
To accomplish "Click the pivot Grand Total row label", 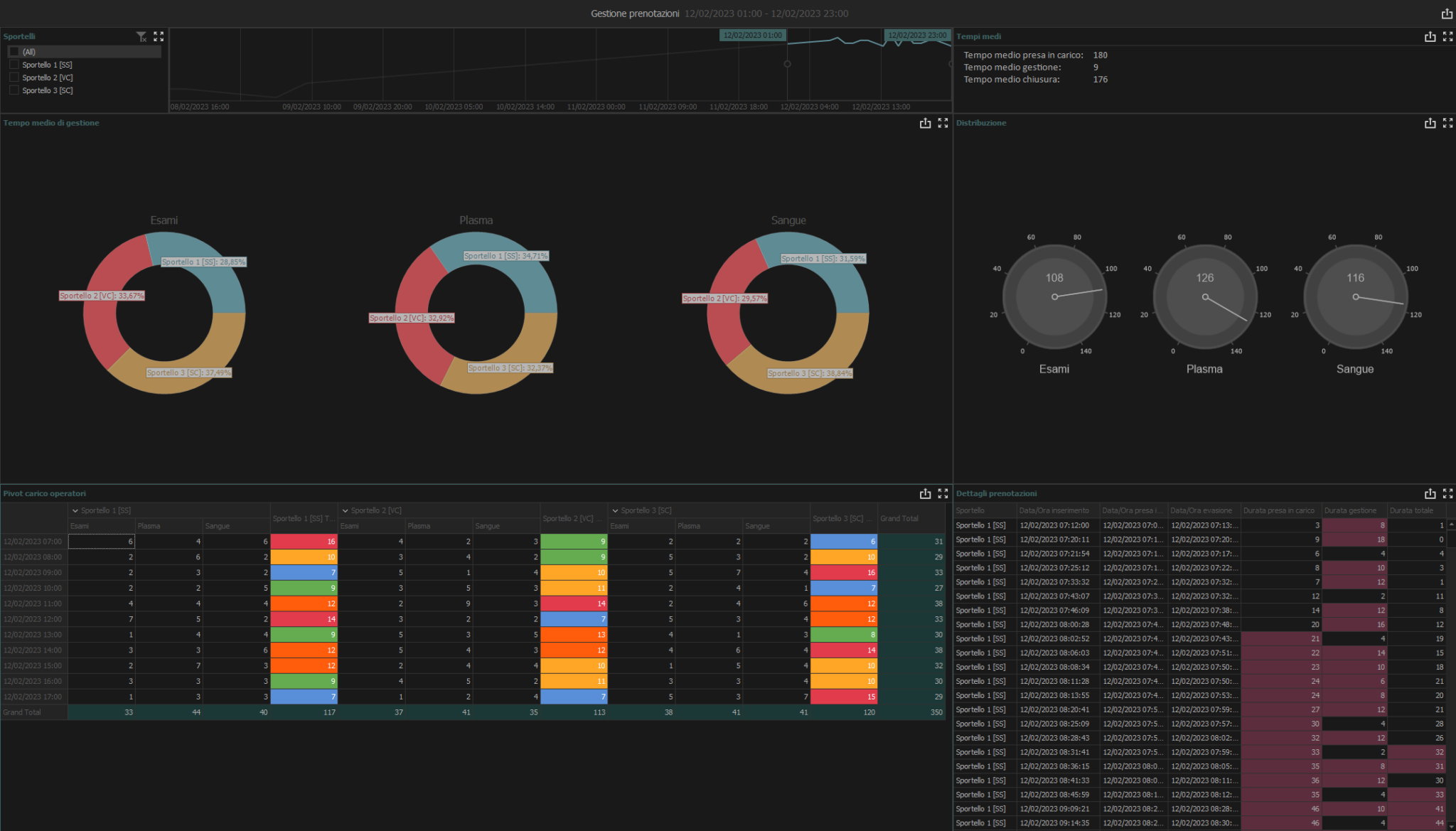I will (33, 712).
